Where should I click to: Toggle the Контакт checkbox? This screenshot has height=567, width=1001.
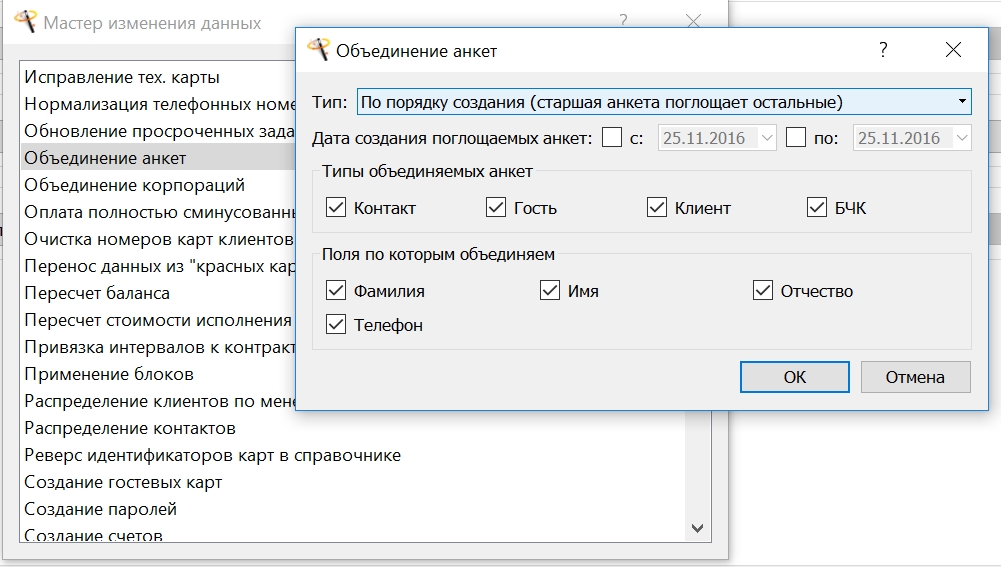pyautogui.click(x=336, y=207)
